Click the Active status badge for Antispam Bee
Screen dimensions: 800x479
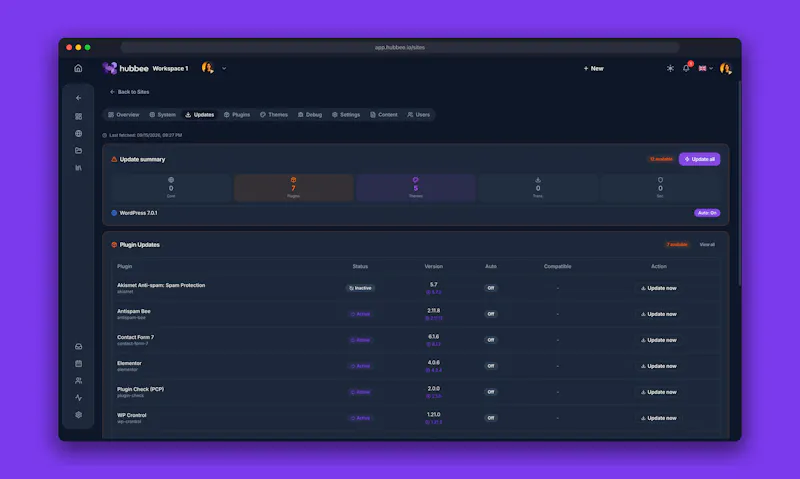point(360,314)
